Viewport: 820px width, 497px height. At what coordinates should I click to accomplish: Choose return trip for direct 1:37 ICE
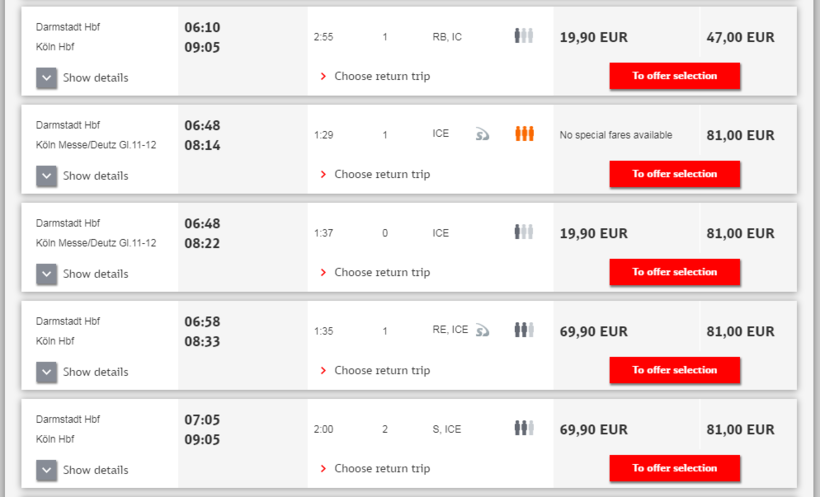(381, 272)
